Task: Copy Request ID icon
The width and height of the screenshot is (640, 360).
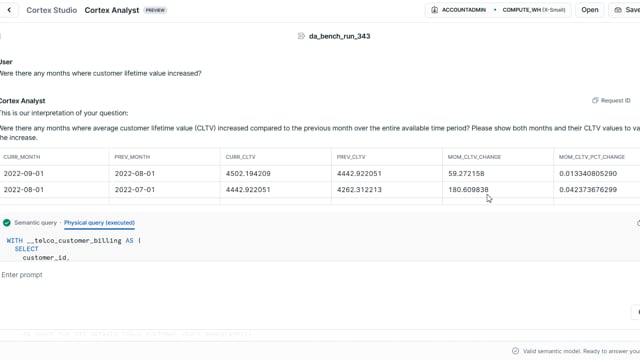Action: [x=595, y=100]
